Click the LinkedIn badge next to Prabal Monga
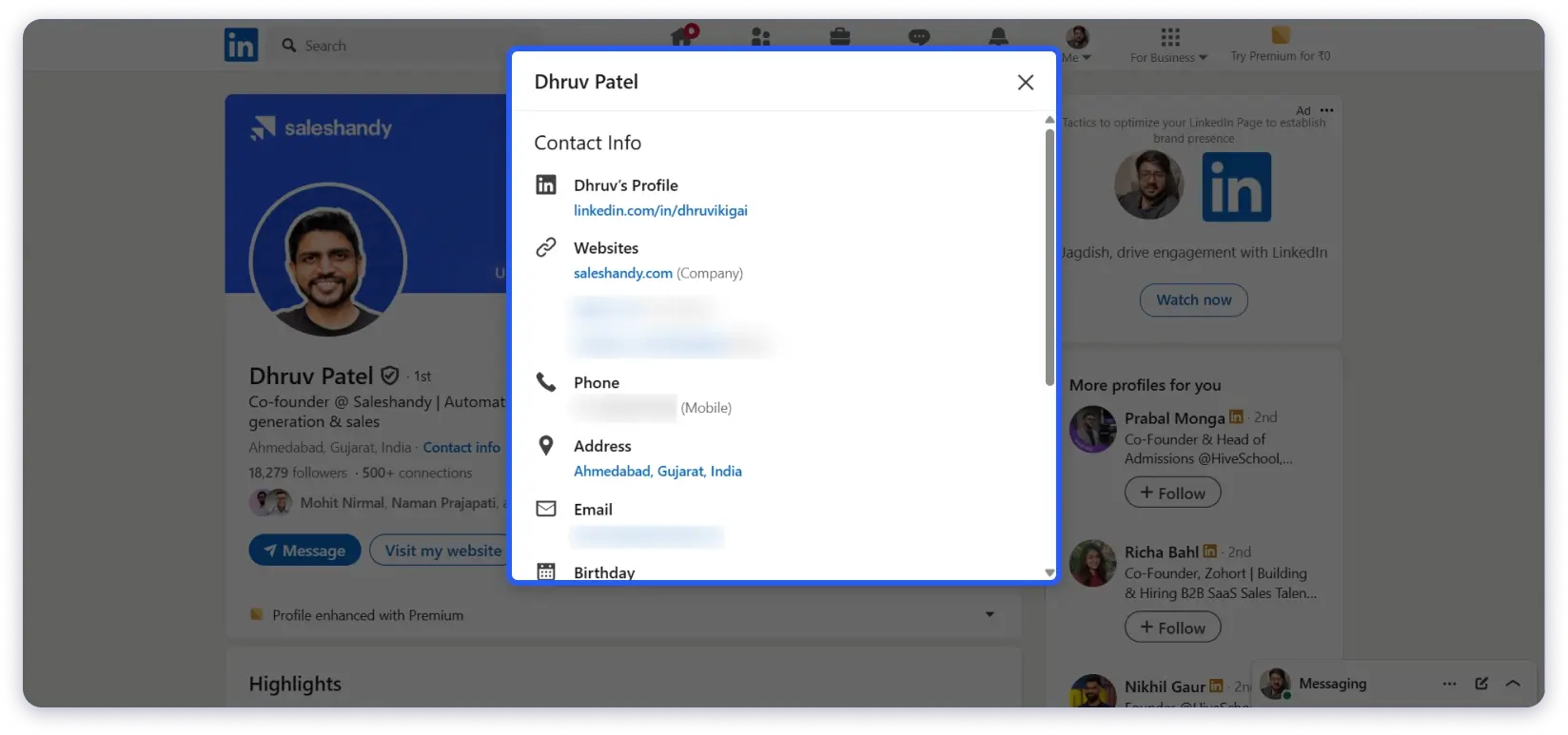 [1236, 416]
